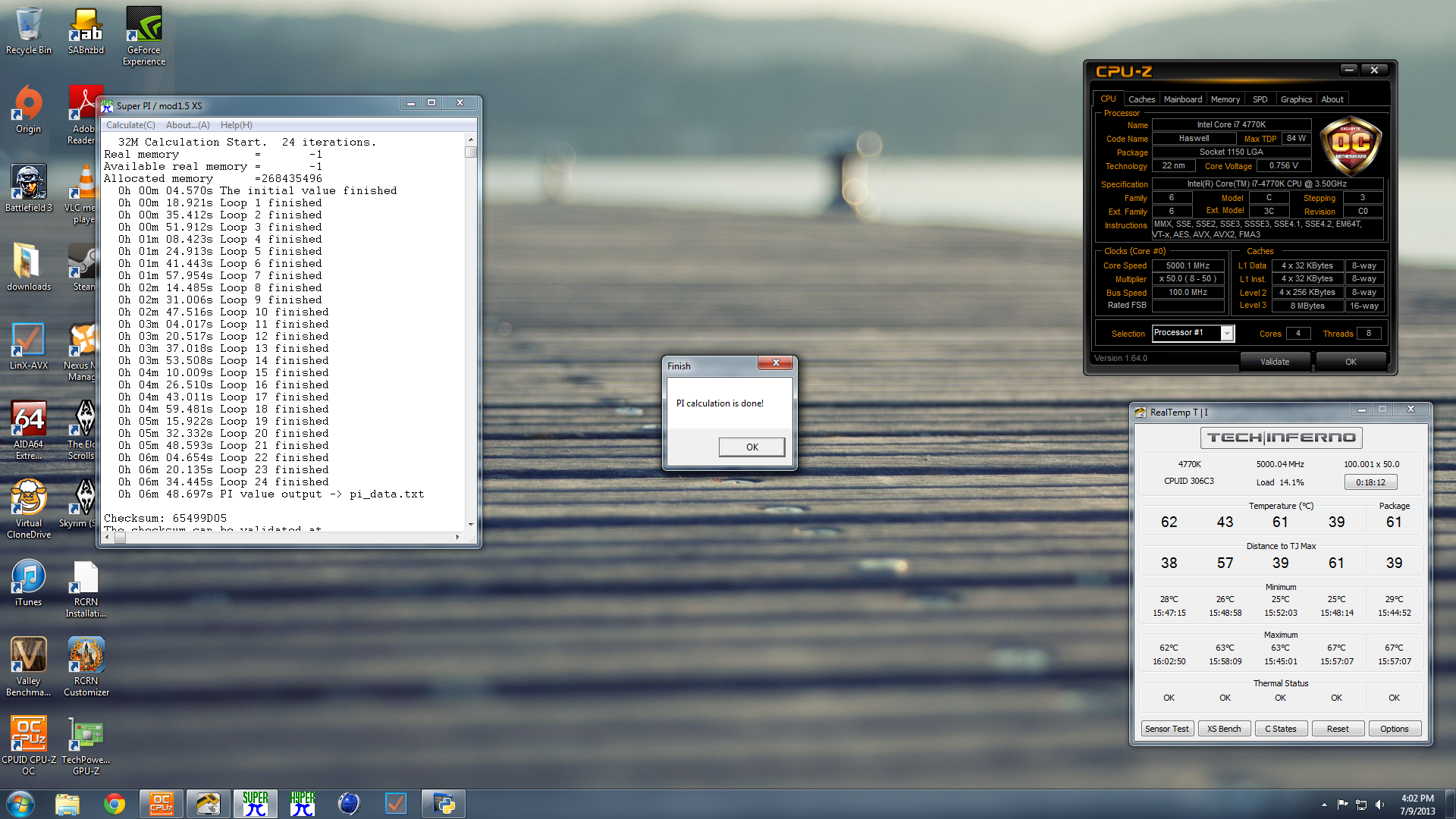Screen dimensions: 1456x819
Task: Open the Virtual CloneDrive icon
Action: coord(29,510)
